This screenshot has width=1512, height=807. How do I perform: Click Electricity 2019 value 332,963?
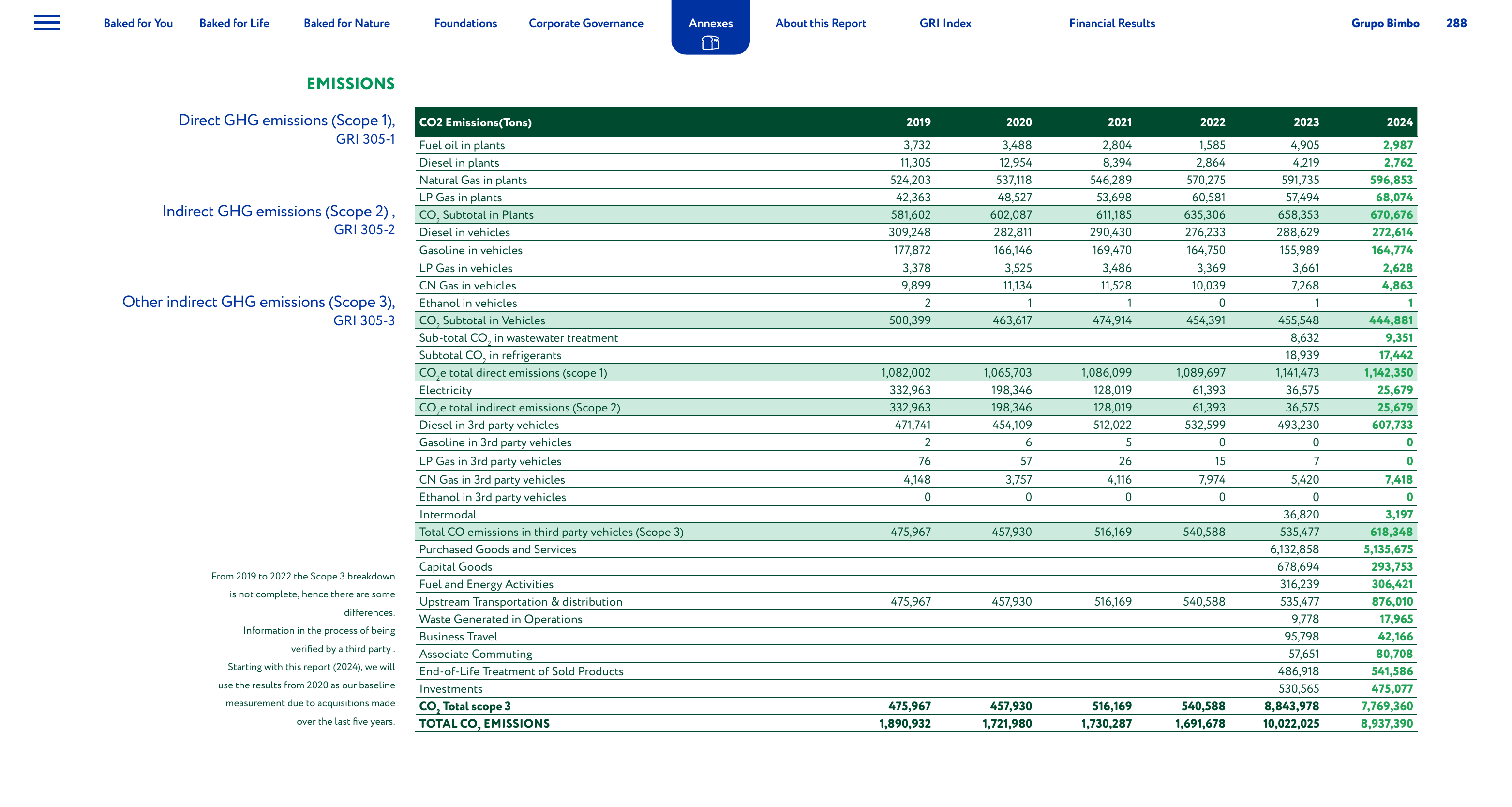(x=910, y=390)
